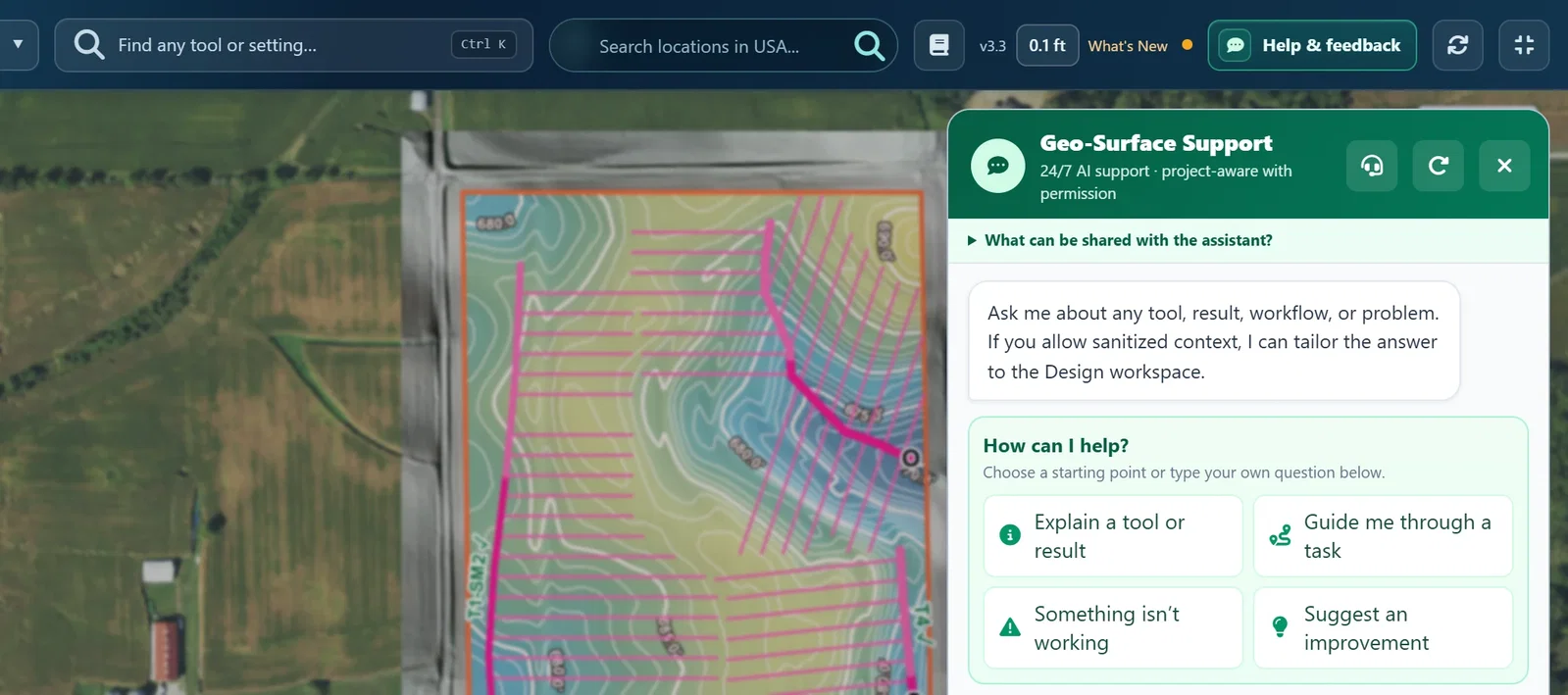Viewport: 1568px width, 695px height.
Task: Click the How can I help? heading
Action: tap(1056, 446)
